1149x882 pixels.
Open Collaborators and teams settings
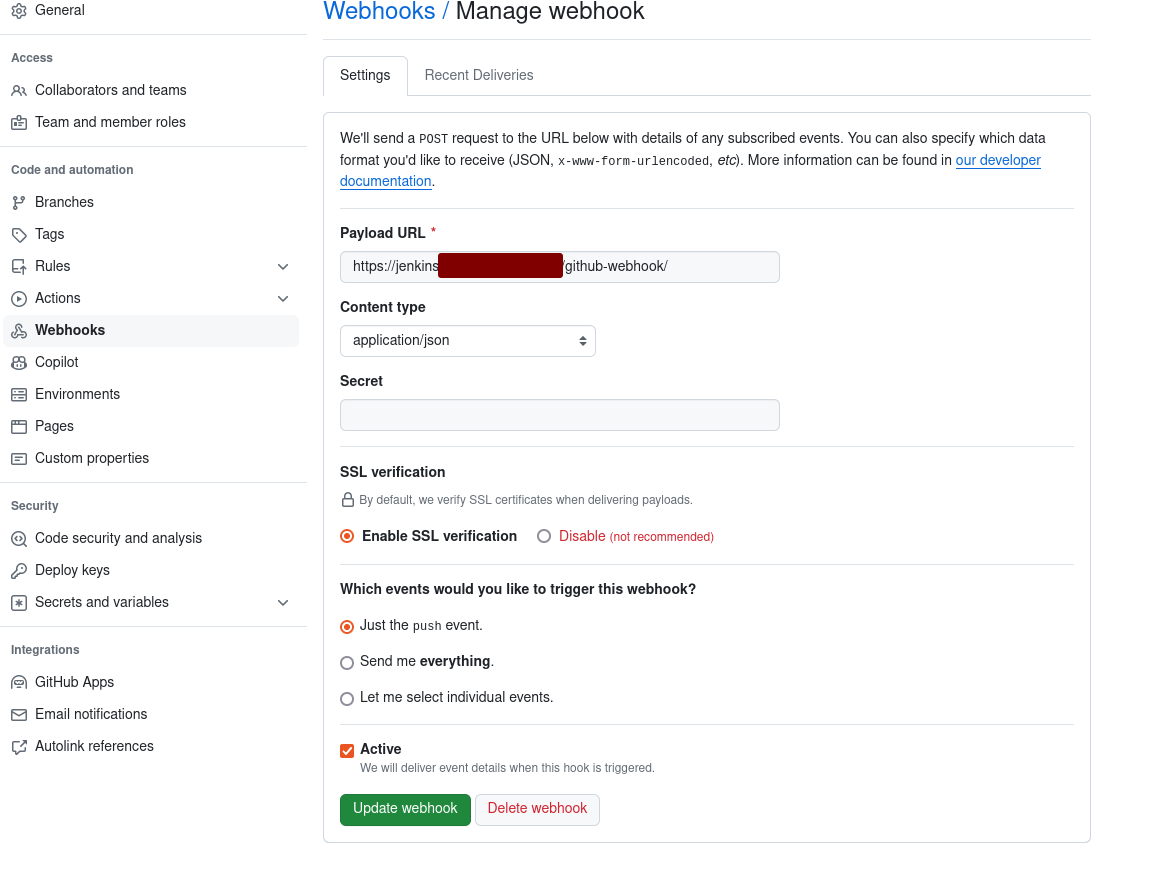tap(110, 90)
